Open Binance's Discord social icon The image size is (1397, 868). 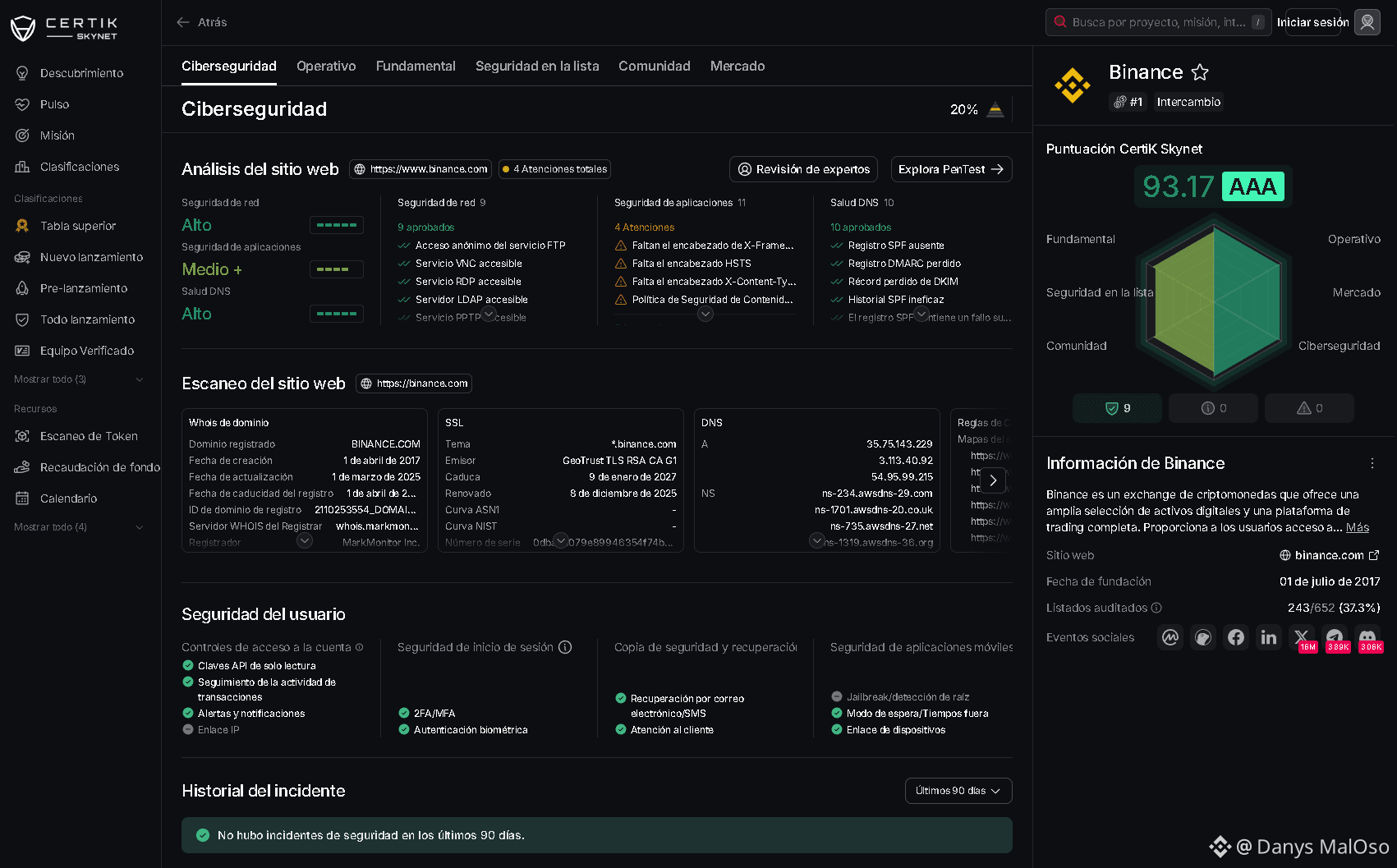pyautogui.click(x=1367, y=637)
